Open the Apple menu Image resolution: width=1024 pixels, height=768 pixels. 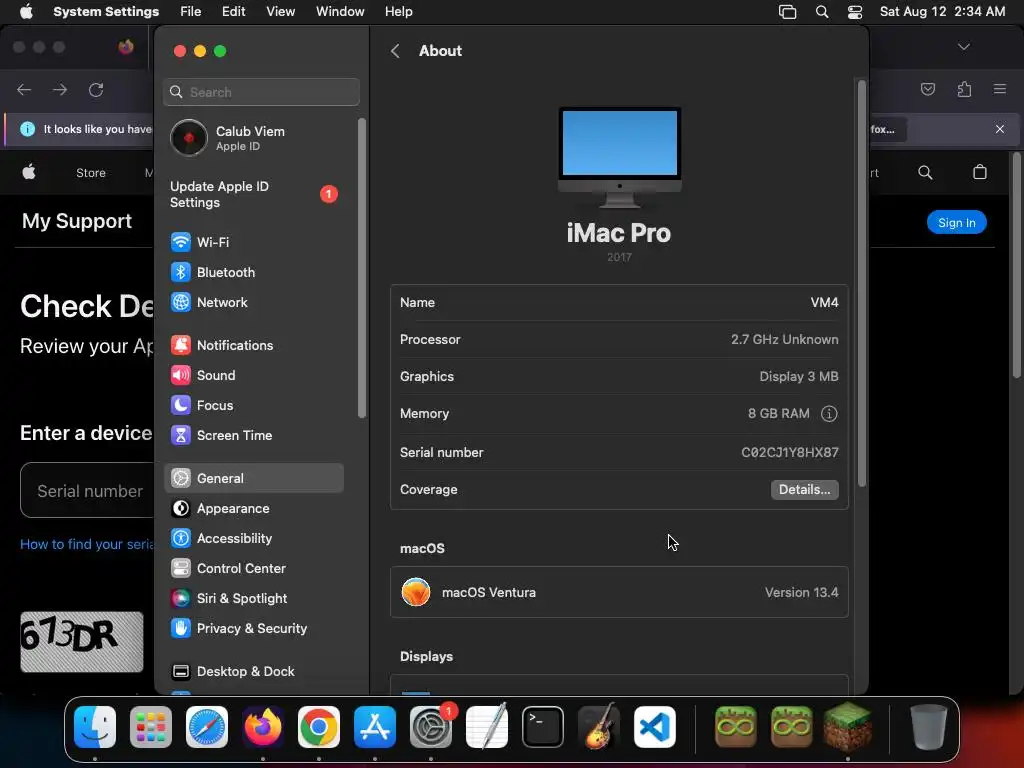click(26, 12)
